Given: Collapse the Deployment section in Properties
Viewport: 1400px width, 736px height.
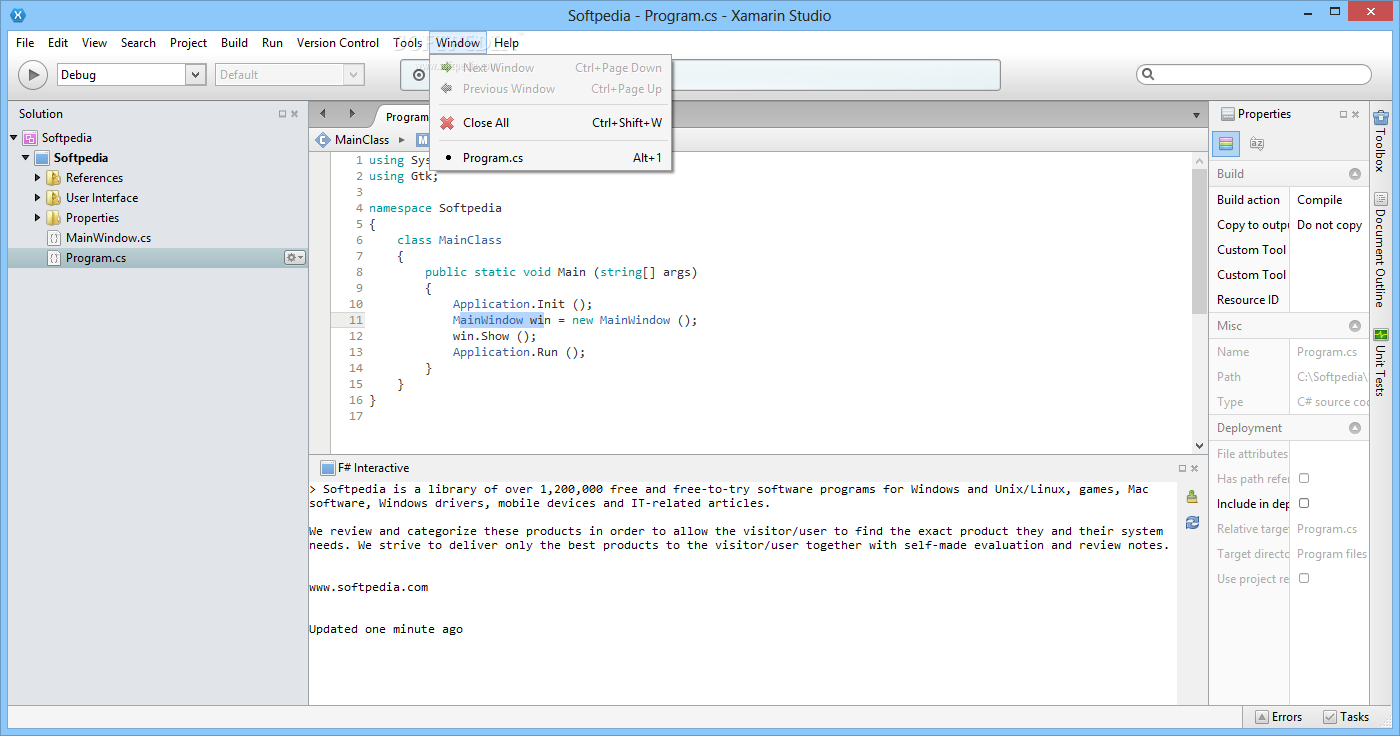Looking at the screenshot, I should [1355, 428].
